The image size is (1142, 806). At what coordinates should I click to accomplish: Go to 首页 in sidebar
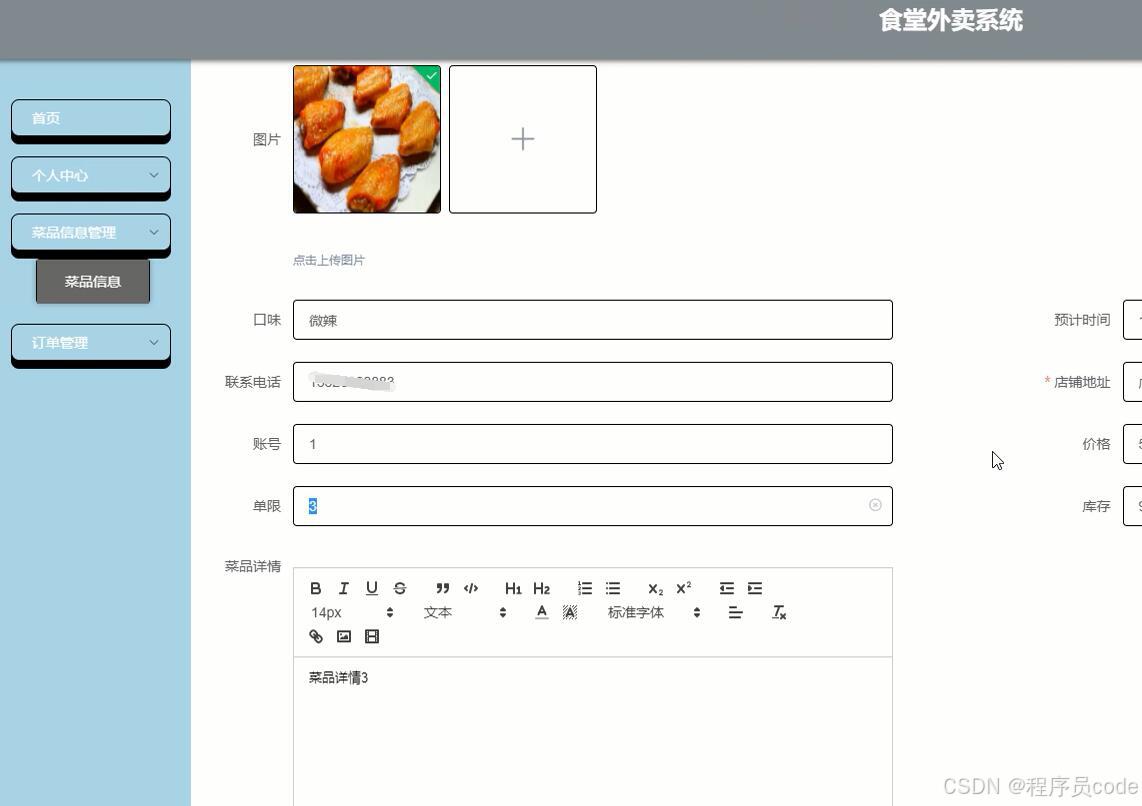tap(91, 118)
